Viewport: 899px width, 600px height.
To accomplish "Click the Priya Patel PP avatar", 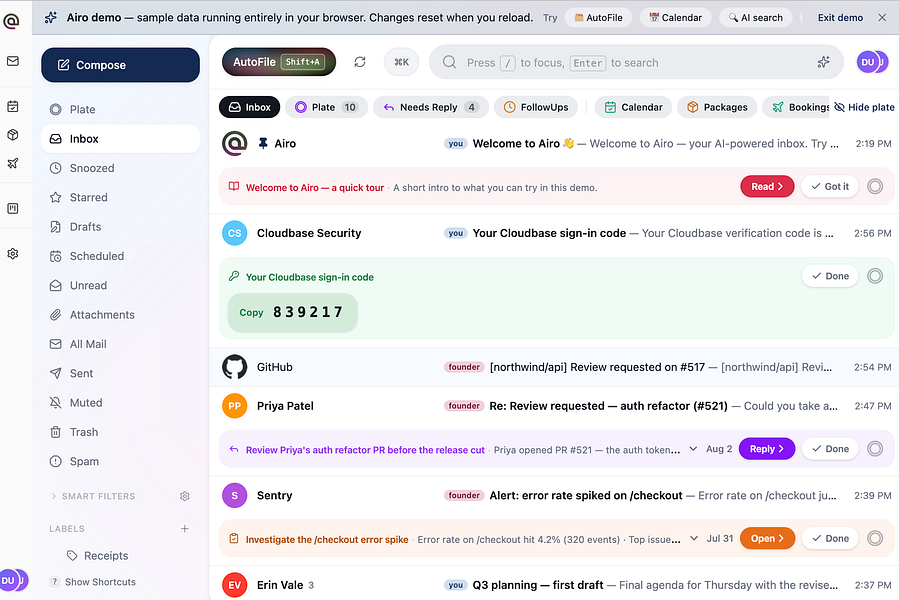I will 234,406.
